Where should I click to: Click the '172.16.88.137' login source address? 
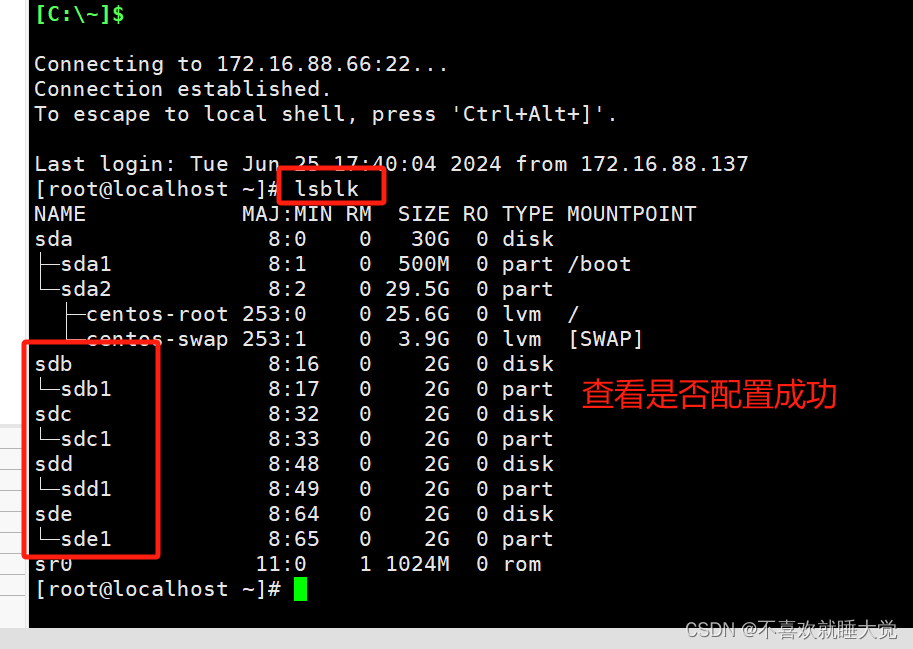(x=664, y=164)
